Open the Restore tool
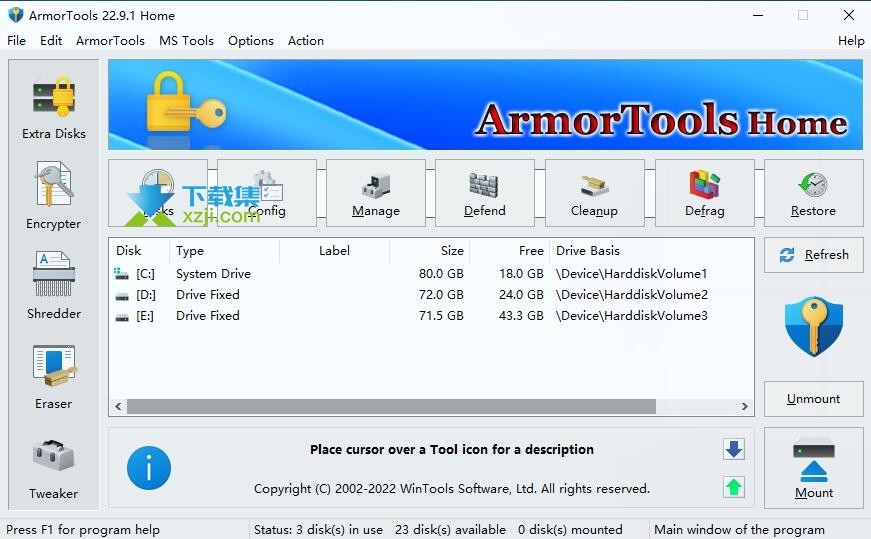 click(813, 193)
